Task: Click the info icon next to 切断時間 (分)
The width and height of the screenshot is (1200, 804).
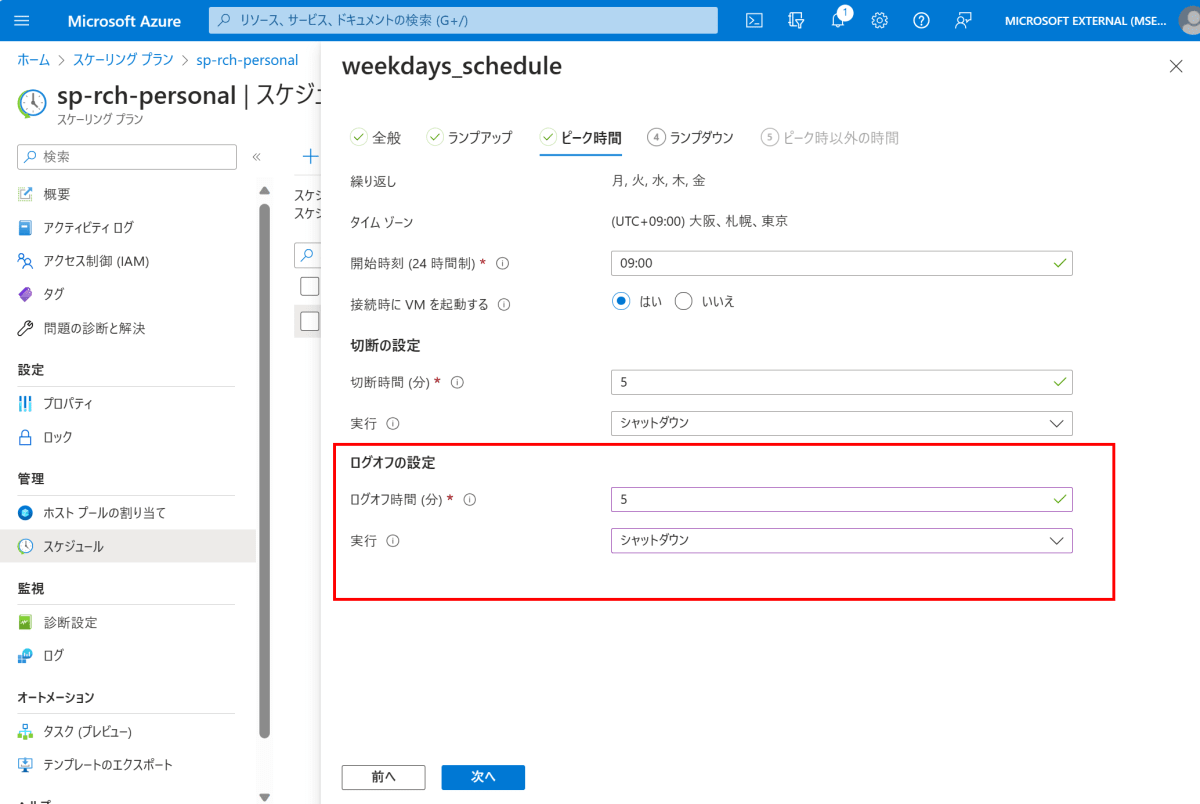Action: click(x=458, y=383)
